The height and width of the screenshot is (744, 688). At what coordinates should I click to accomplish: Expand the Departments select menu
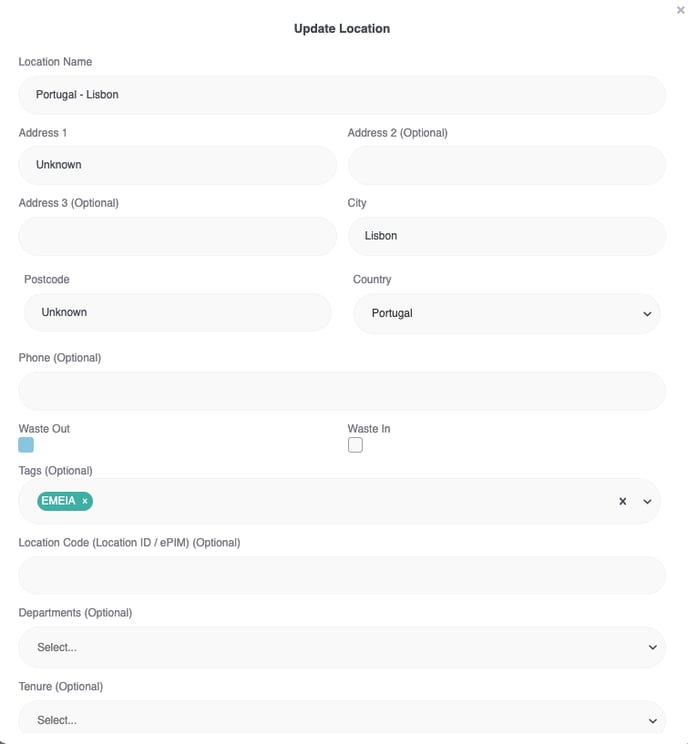point(342,647)
